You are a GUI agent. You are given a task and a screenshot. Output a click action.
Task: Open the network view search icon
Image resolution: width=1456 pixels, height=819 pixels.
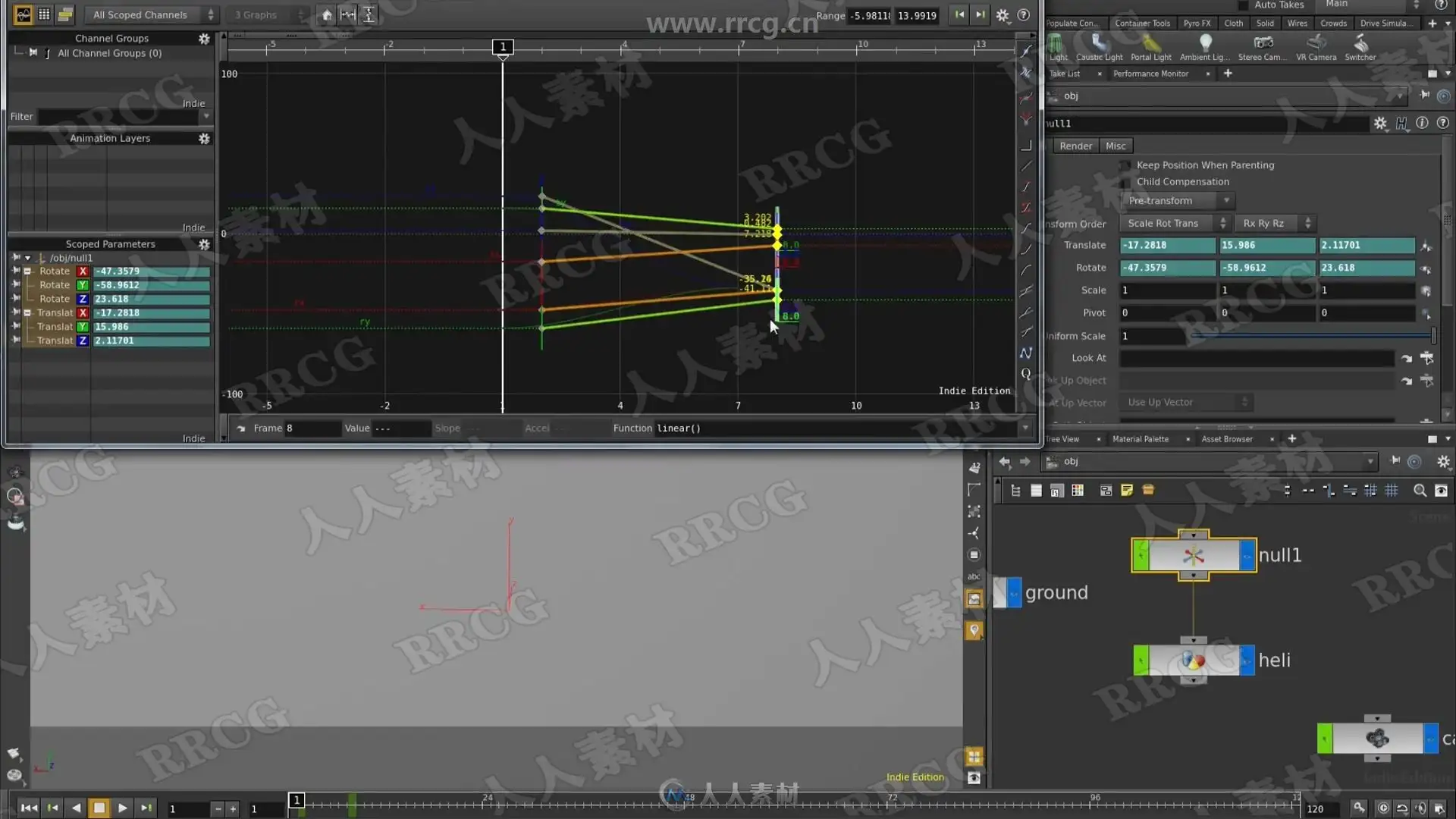[x=1420, y=491]
